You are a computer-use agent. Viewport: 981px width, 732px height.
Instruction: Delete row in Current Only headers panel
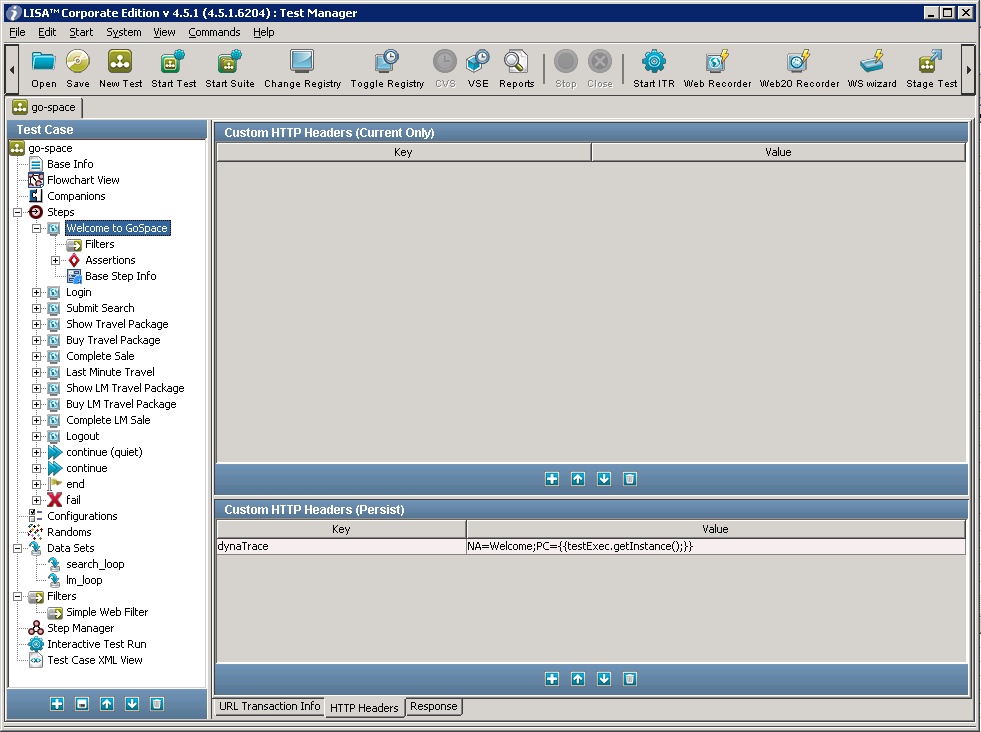[630, 479]
